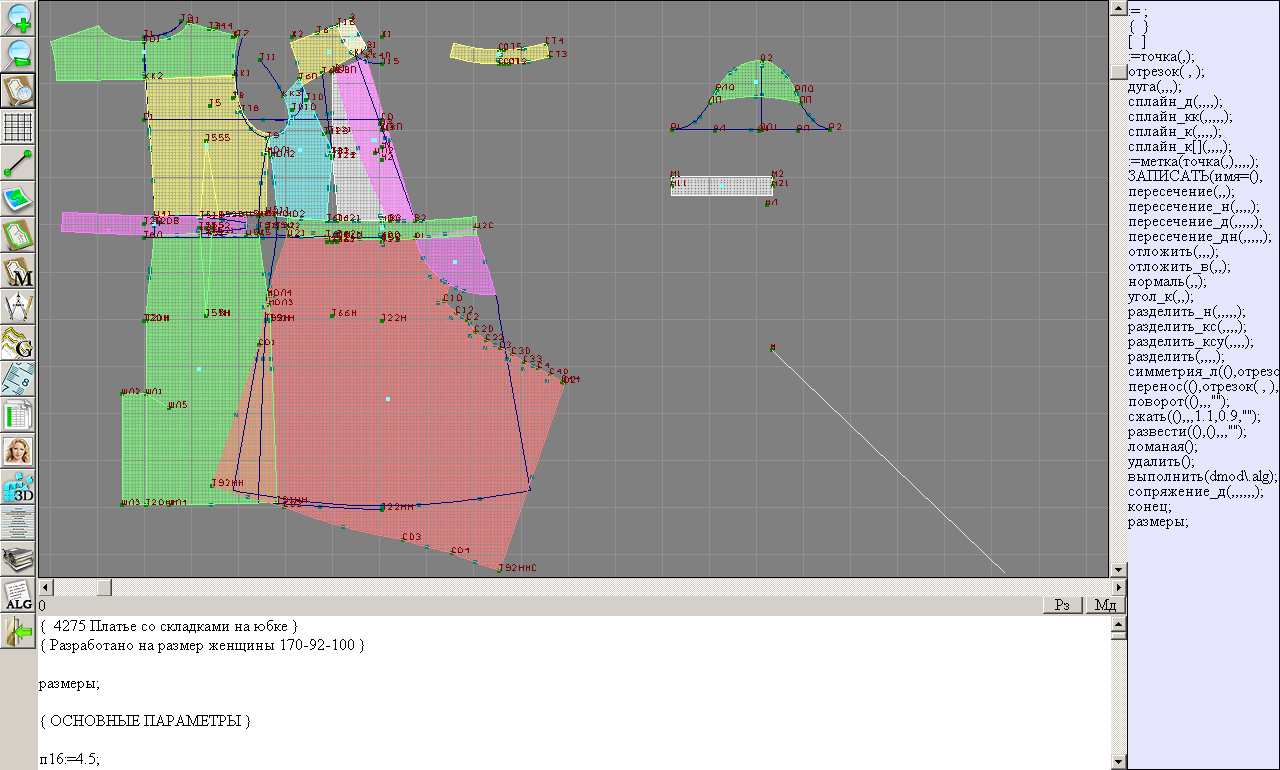The height and width of the screenshot is (770, 1280).
Task: Click the zoom in magnifier tool
Action: click(18, 18)
